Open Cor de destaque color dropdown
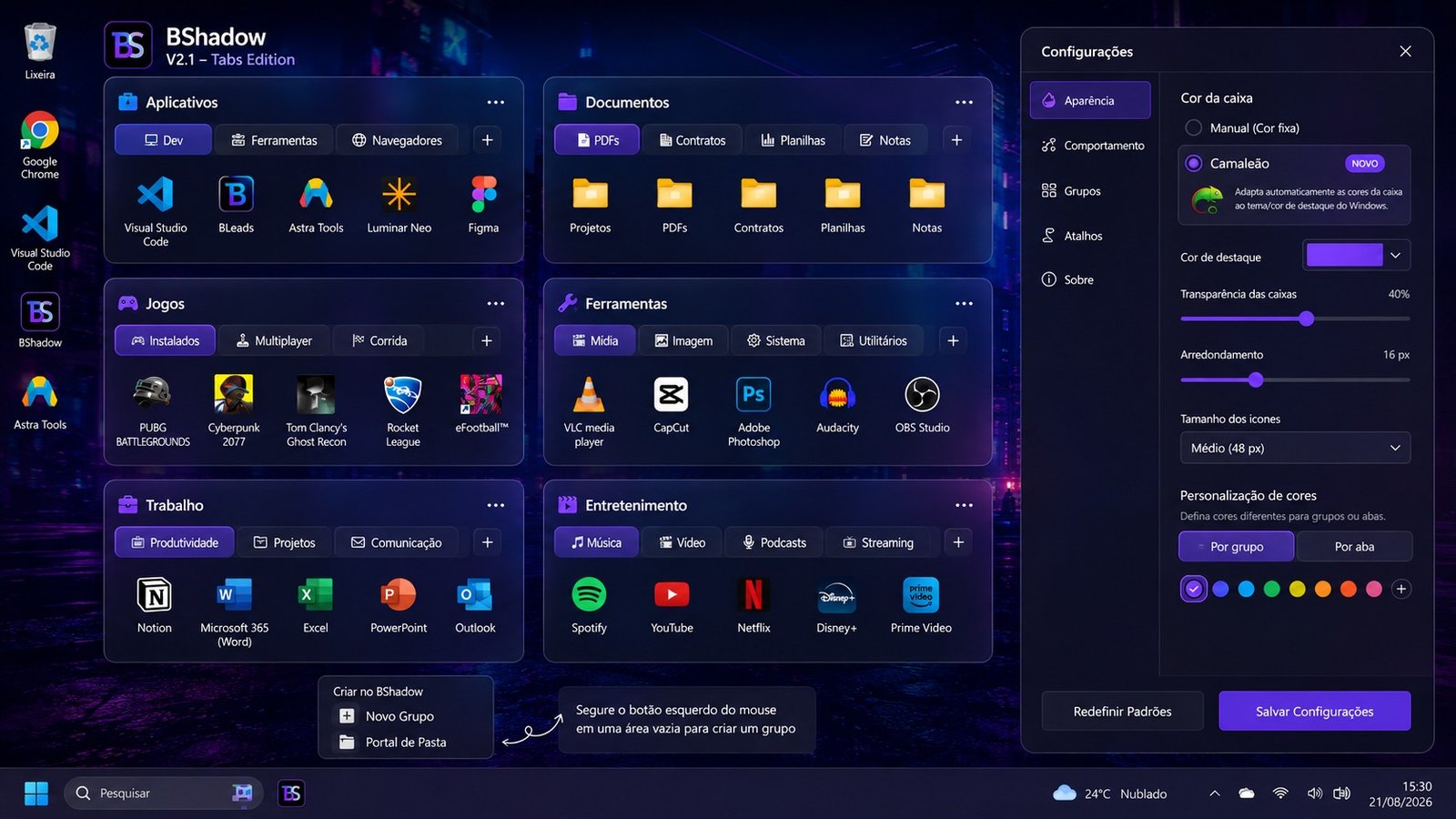The height and width of the screenshot is (819, 1456). 1357,256
